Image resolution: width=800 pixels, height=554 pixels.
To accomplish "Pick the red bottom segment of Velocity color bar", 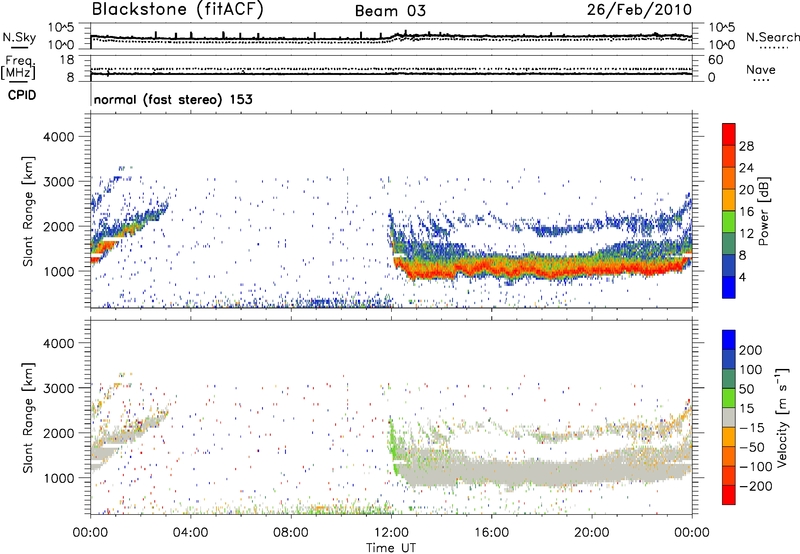I will (x=729, y=495).
